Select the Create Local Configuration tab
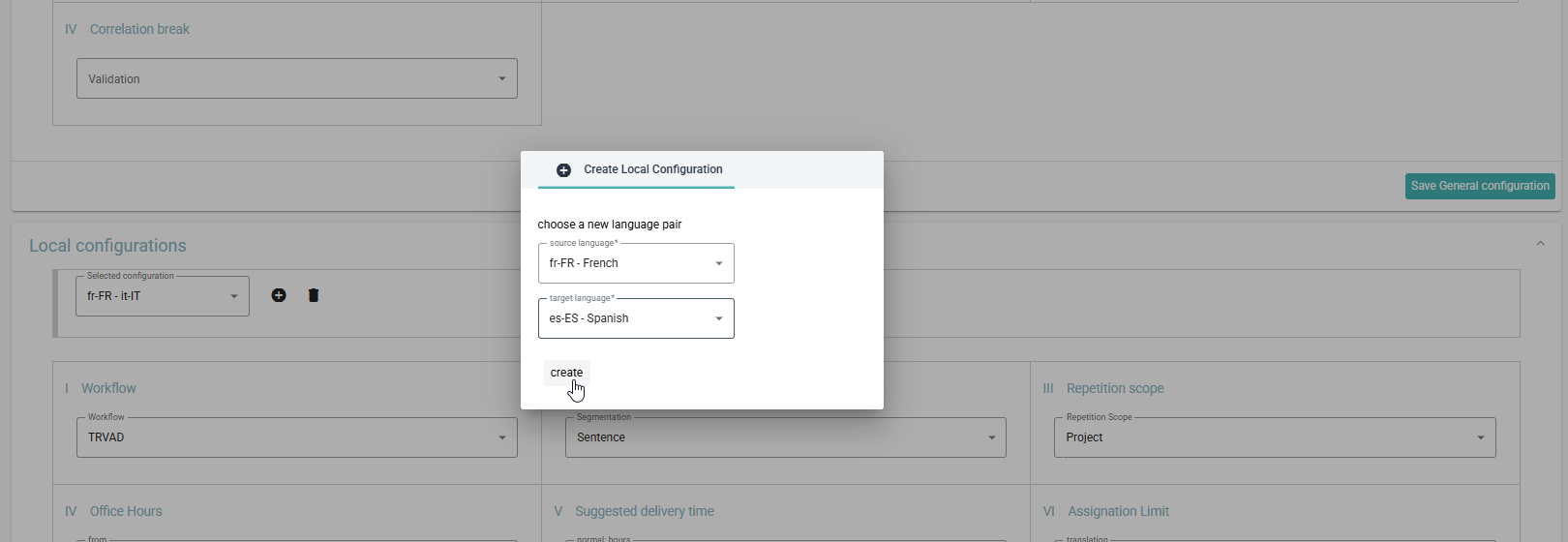The width and height of the screenshot is (1568, 542). click(636, 169)
